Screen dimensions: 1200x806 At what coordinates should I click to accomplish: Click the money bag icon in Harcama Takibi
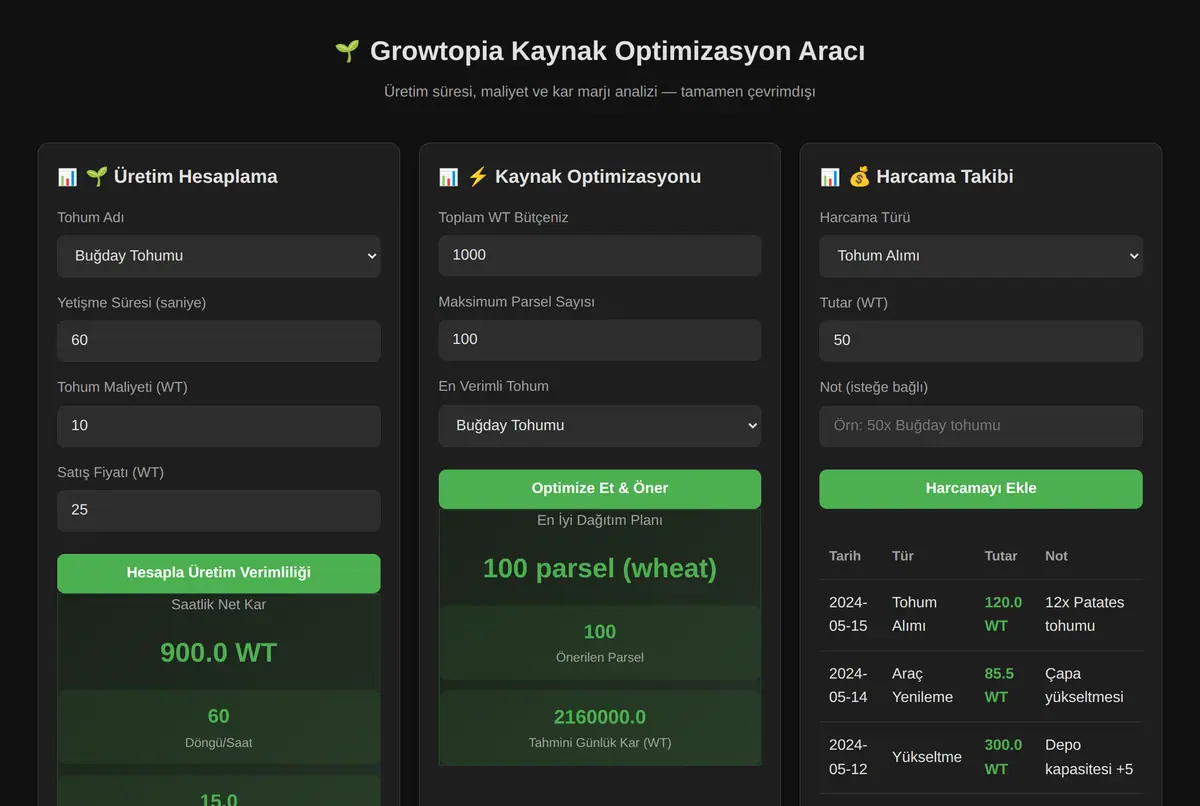coord(860,177)
